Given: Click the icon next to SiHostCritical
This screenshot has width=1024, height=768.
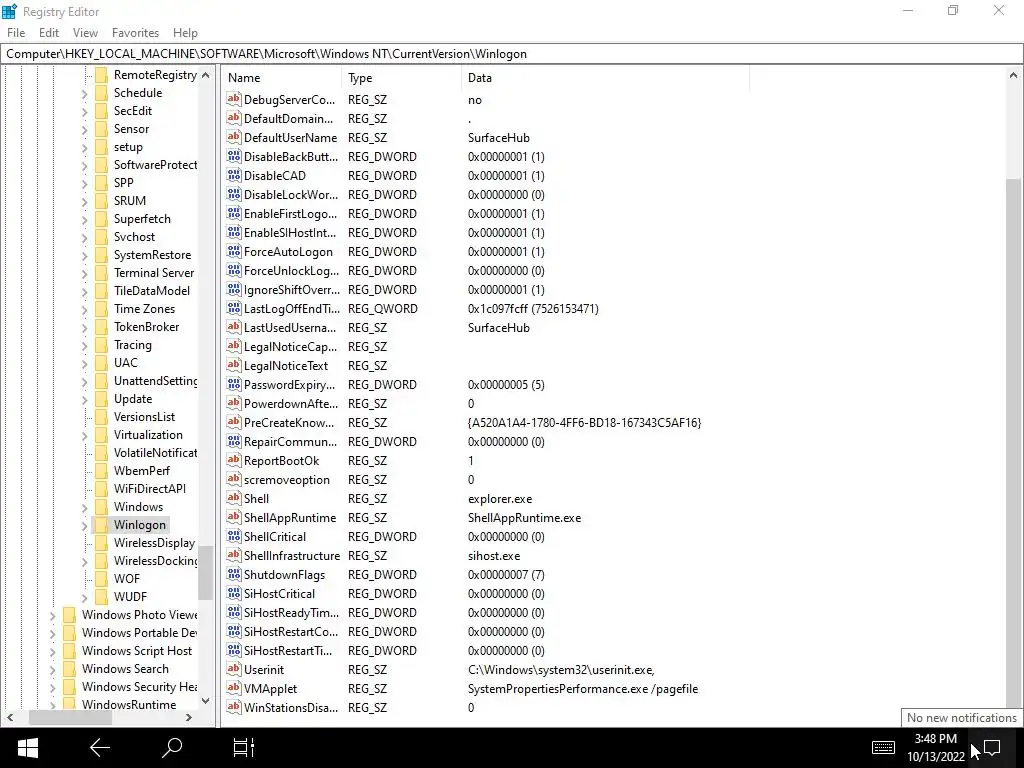Looking at the screenshot, I should [234, 593].
